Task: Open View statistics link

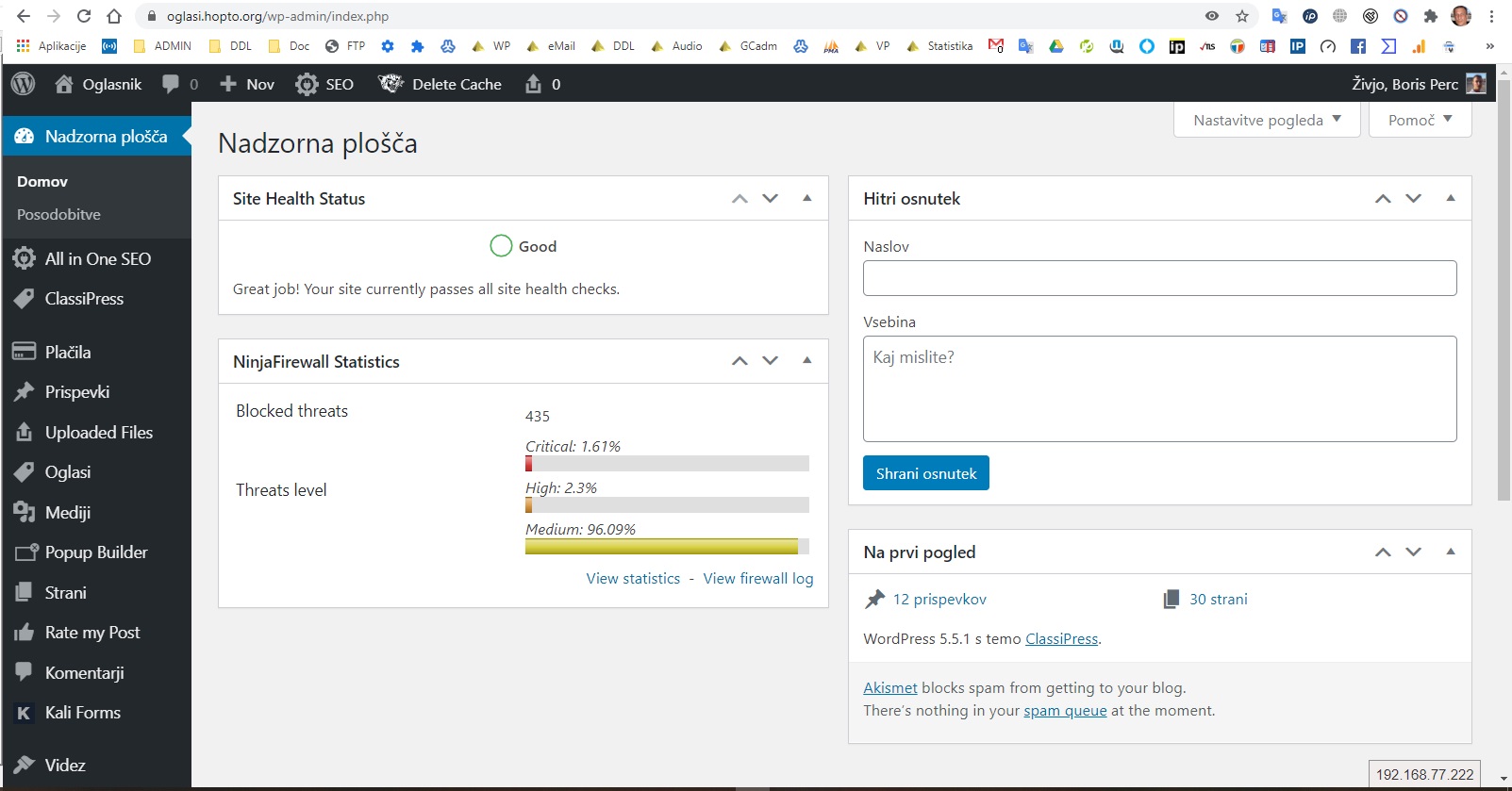Action: [x=633, y=579]
